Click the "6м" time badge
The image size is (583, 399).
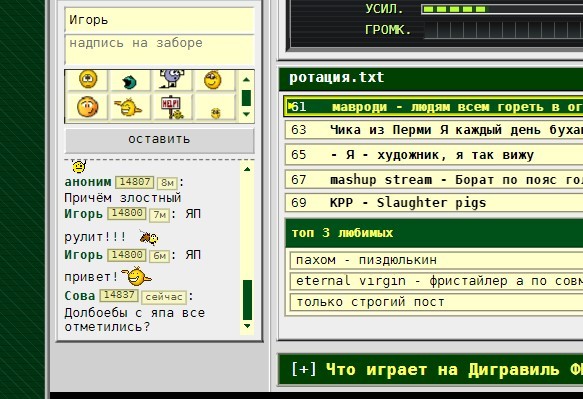[159, 256]
